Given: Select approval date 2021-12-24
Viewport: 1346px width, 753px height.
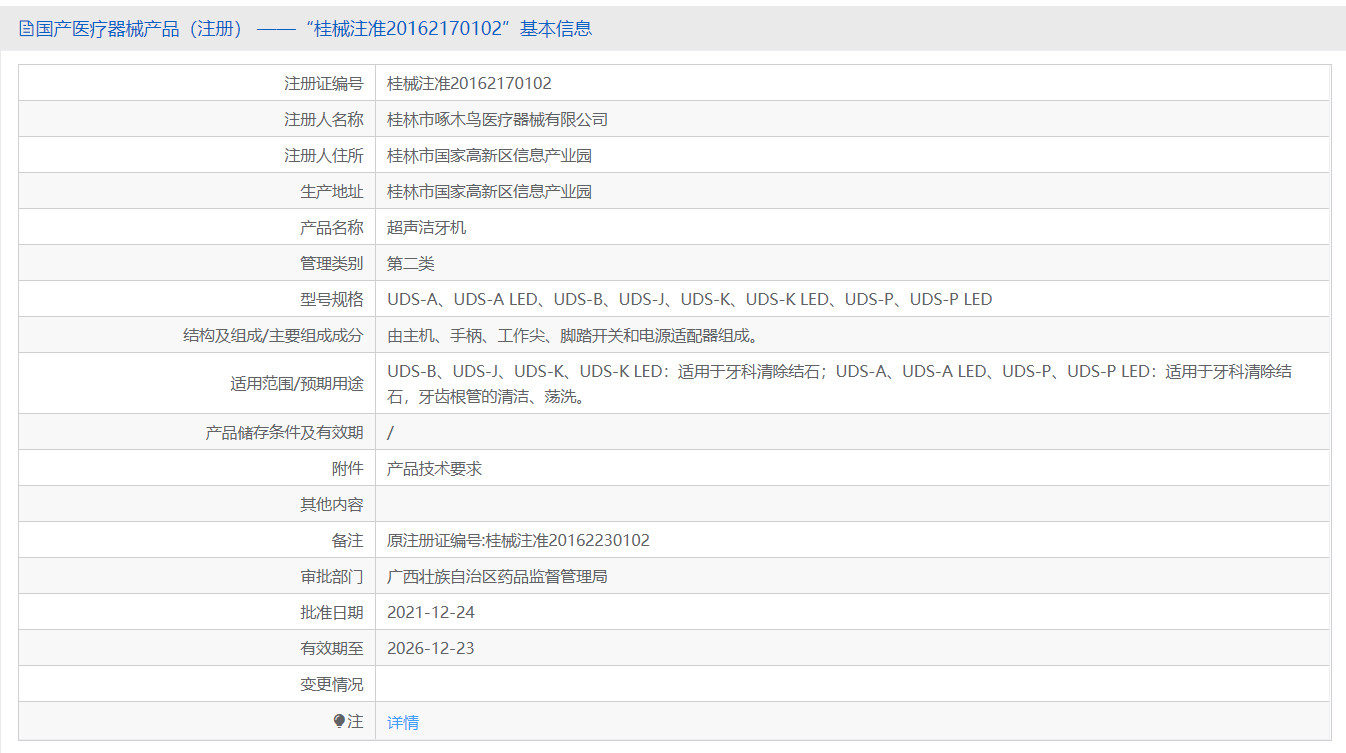Looking at the screenshot, I should click(431, 613).
